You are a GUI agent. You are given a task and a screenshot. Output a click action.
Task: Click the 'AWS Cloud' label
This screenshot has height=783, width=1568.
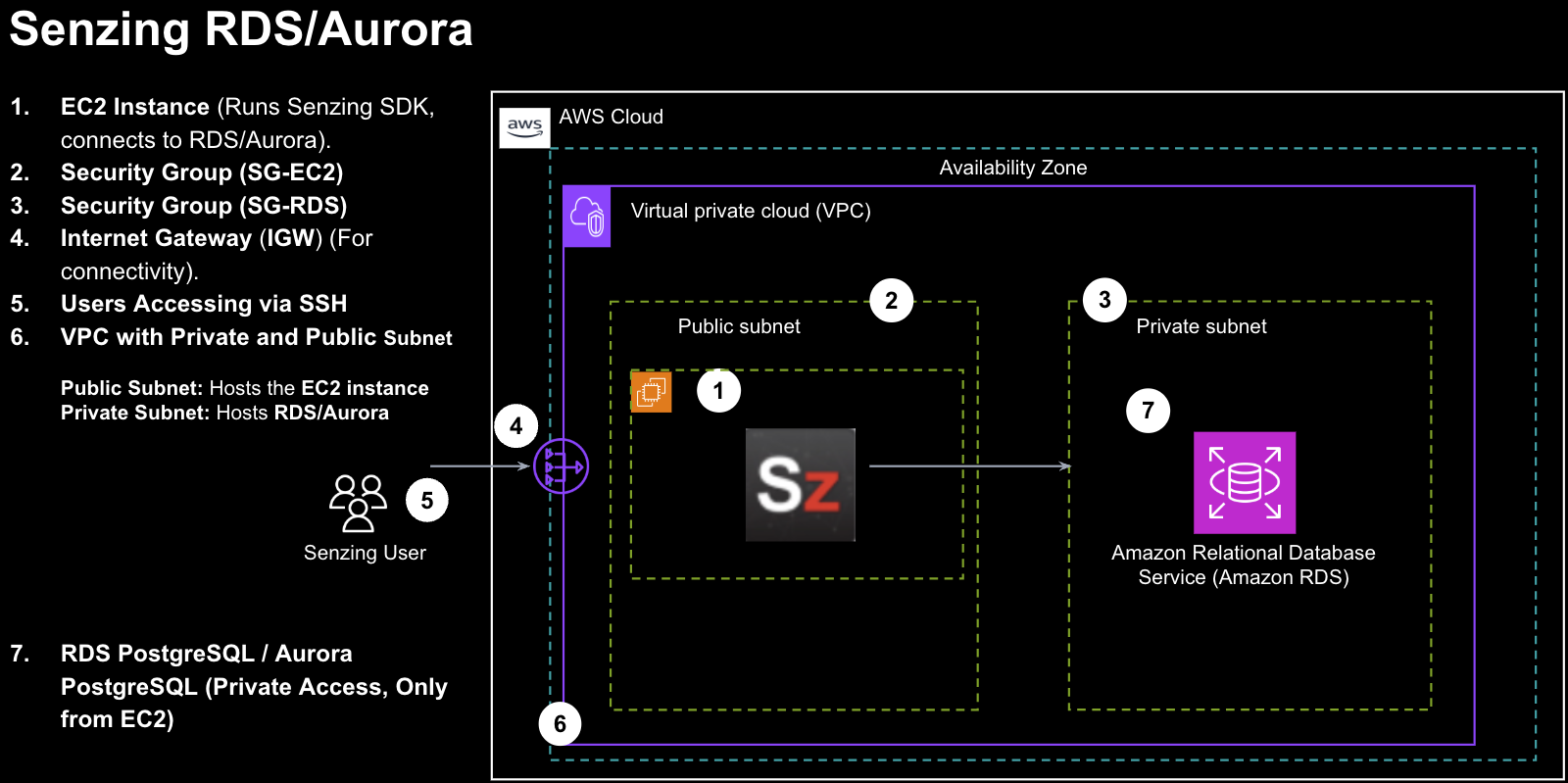coord(612,117)
